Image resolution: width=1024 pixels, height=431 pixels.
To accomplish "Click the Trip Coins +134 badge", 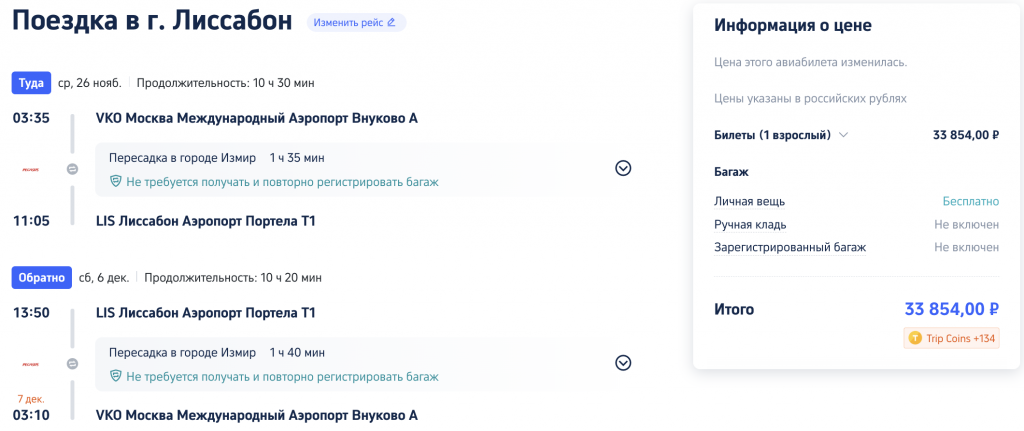I will point(951,338).
